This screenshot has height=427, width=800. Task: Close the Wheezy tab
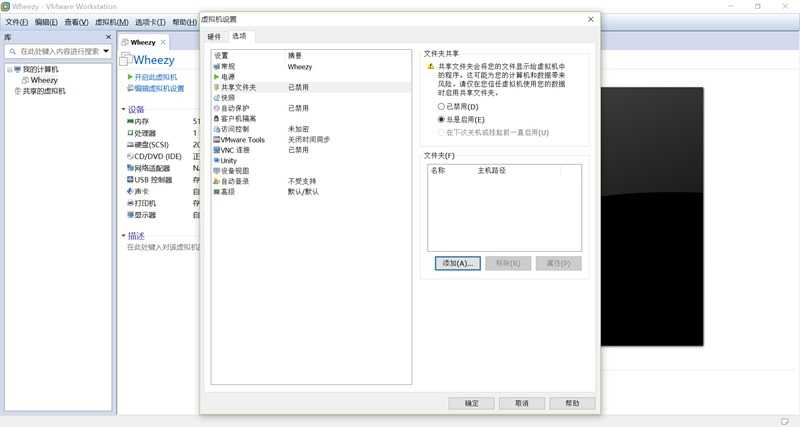click(163, 42)
